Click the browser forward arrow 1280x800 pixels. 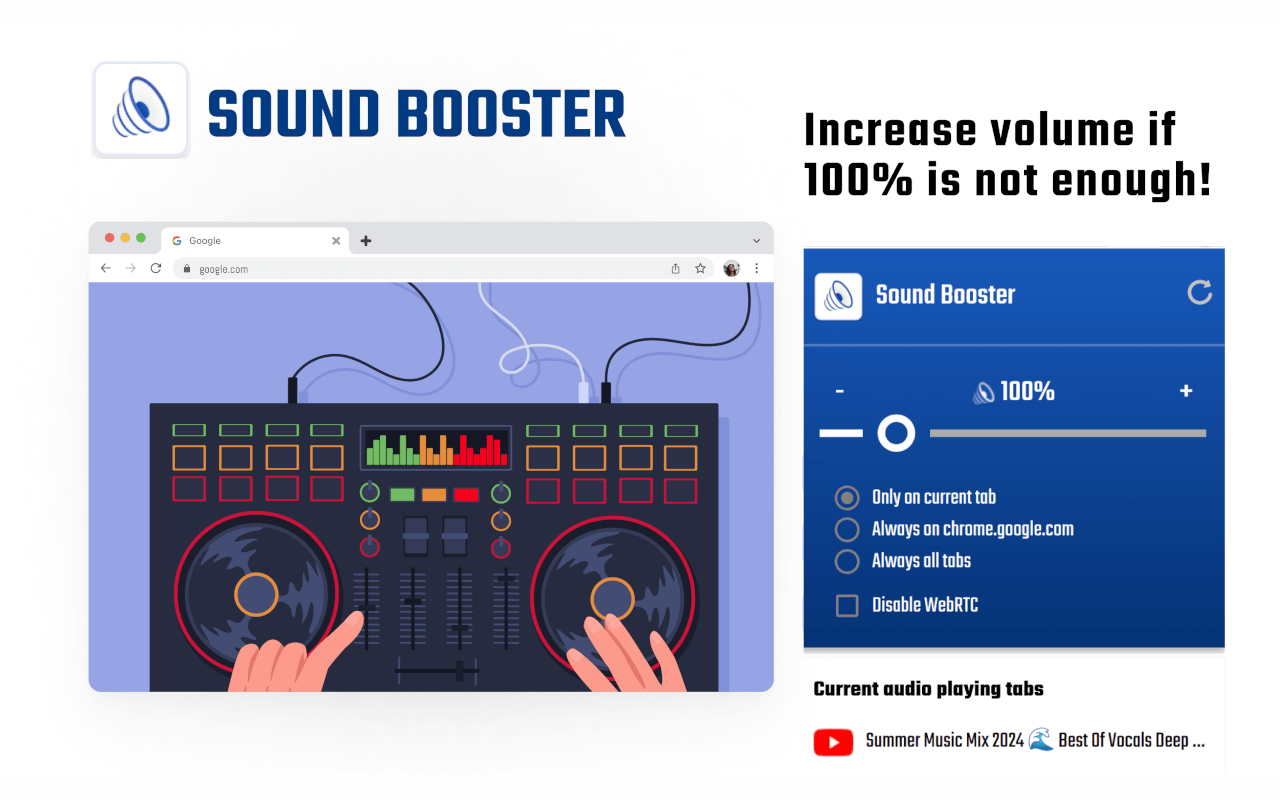(131, 268)
